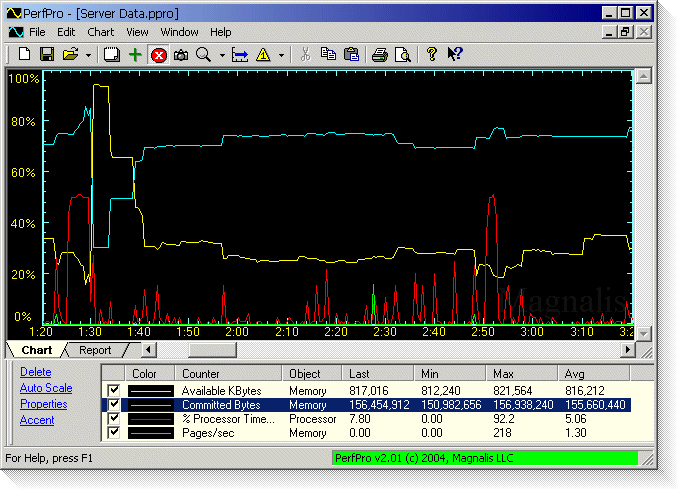Click the Accent link
The height and width of the screenshot is (490, 678).
pos(37,420)
